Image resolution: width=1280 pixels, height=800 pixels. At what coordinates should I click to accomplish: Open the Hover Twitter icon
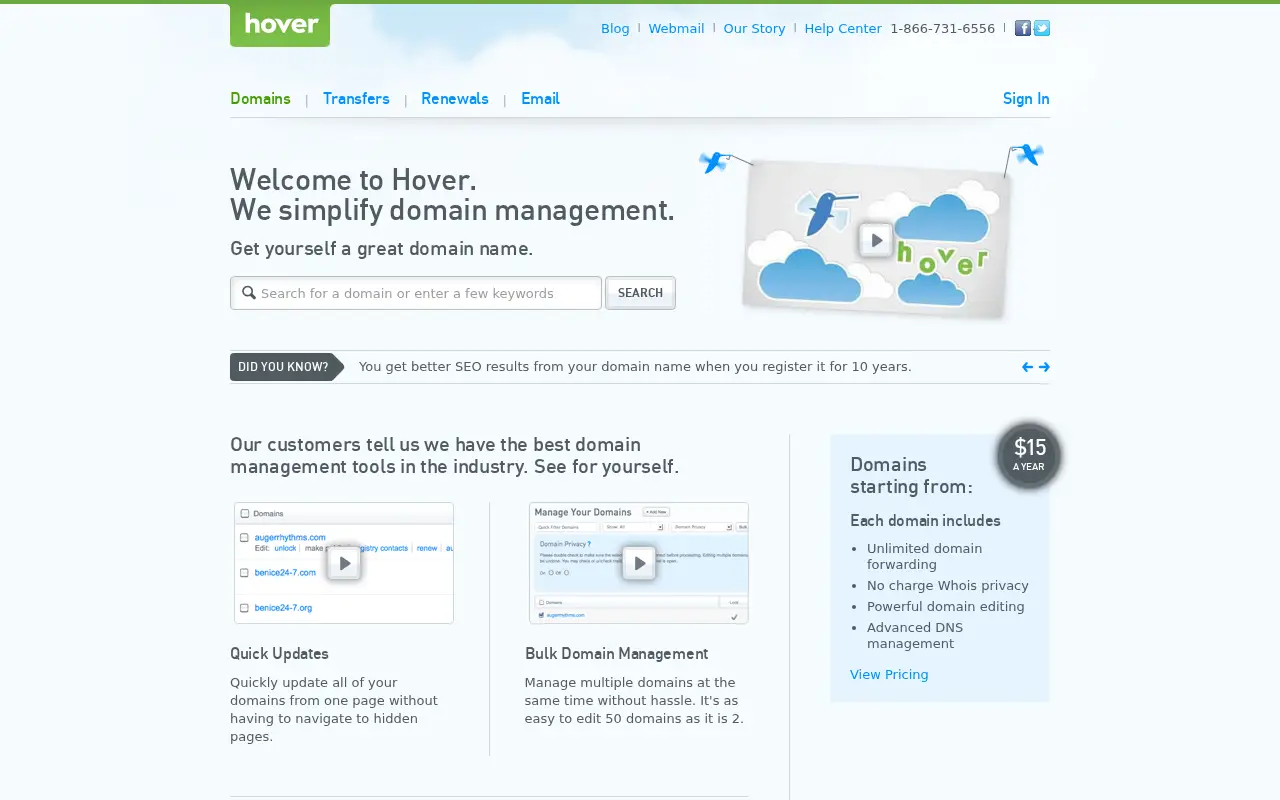pos(1042,28)
